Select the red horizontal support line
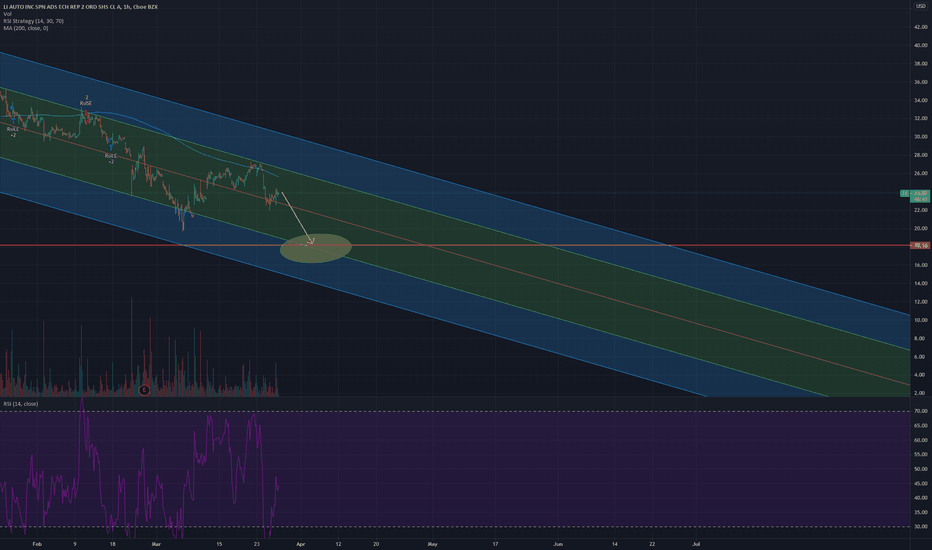 click(x=455, y=245)
